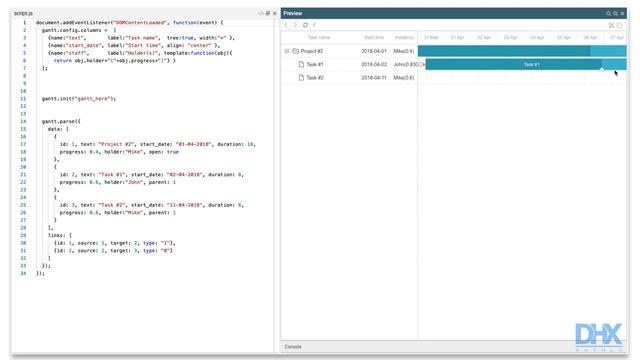The width and height of the screenshot is (640, 360).
Task: Click the Holder(s) column header
Action: point(404,38)
